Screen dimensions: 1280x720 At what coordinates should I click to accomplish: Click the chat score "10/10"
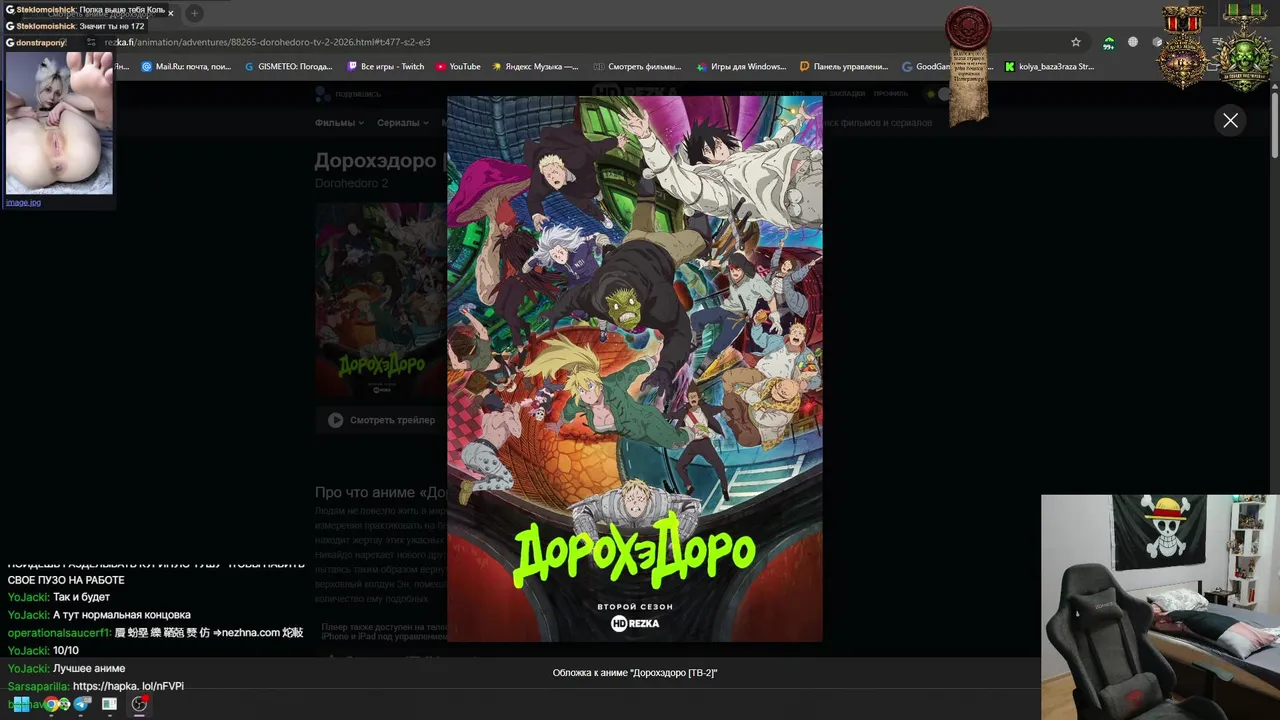pos(66,651)
